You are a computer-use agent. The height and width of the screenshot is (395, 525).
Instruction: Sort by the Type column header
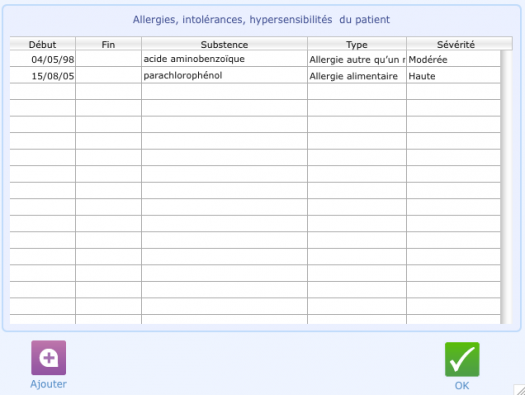coord(357,44)
